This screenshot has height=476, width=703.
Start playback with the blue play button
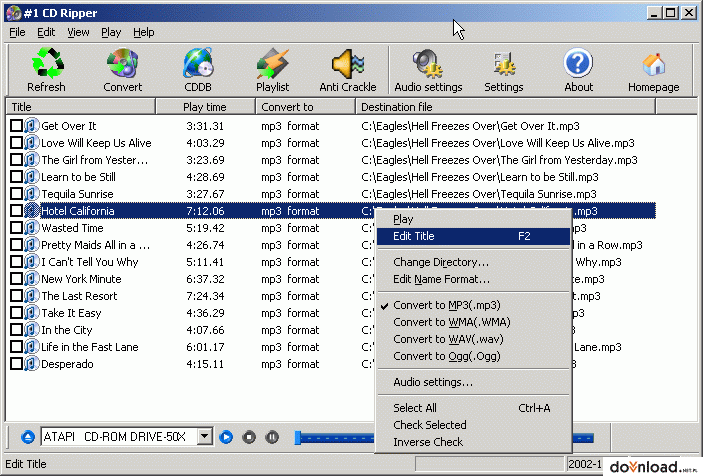tap(226, 437)
